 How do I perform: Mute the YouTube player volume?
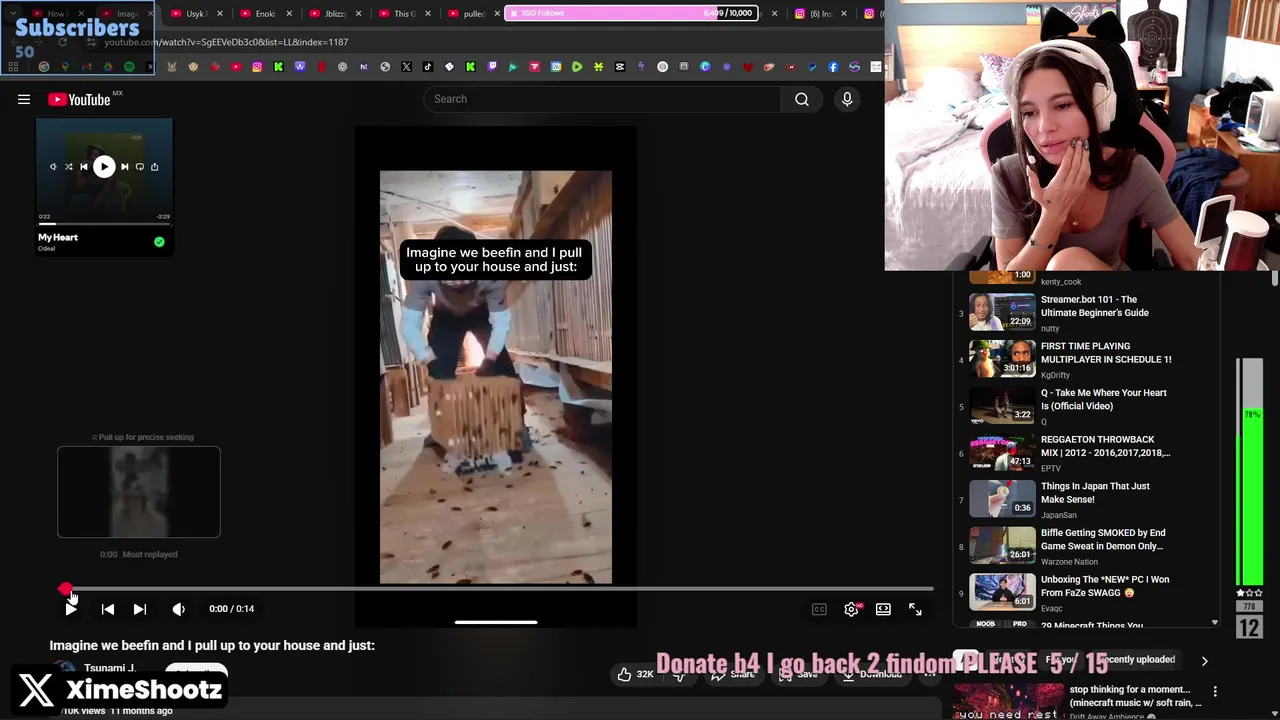pyautogui.click(x=178, y=608)
